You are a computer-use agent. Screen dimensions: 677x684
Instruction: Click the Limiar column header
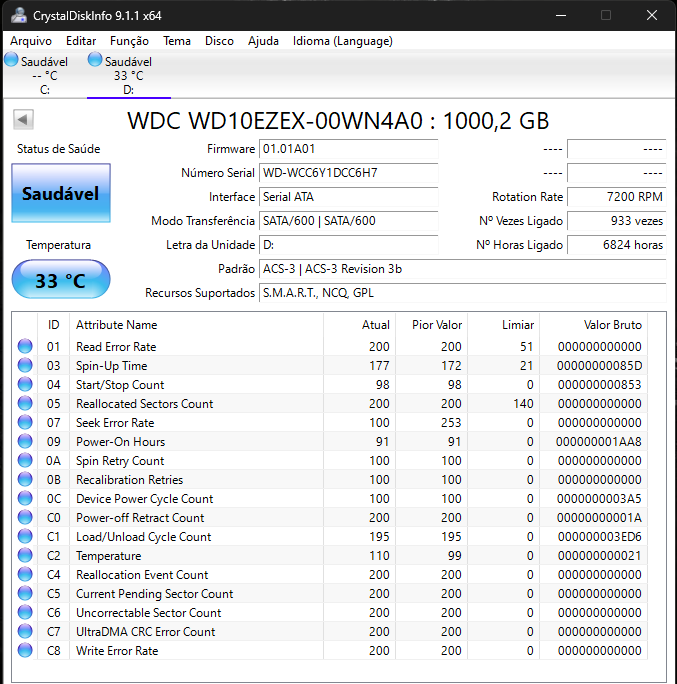503,325
